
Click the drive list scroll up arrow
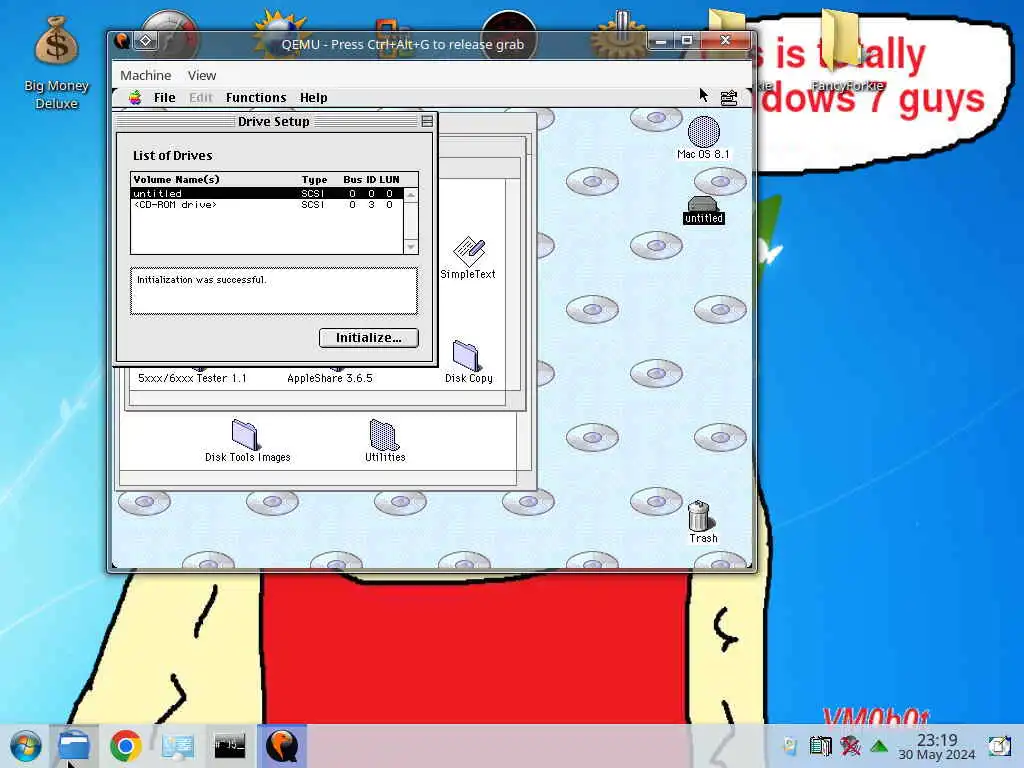[411, 195]
